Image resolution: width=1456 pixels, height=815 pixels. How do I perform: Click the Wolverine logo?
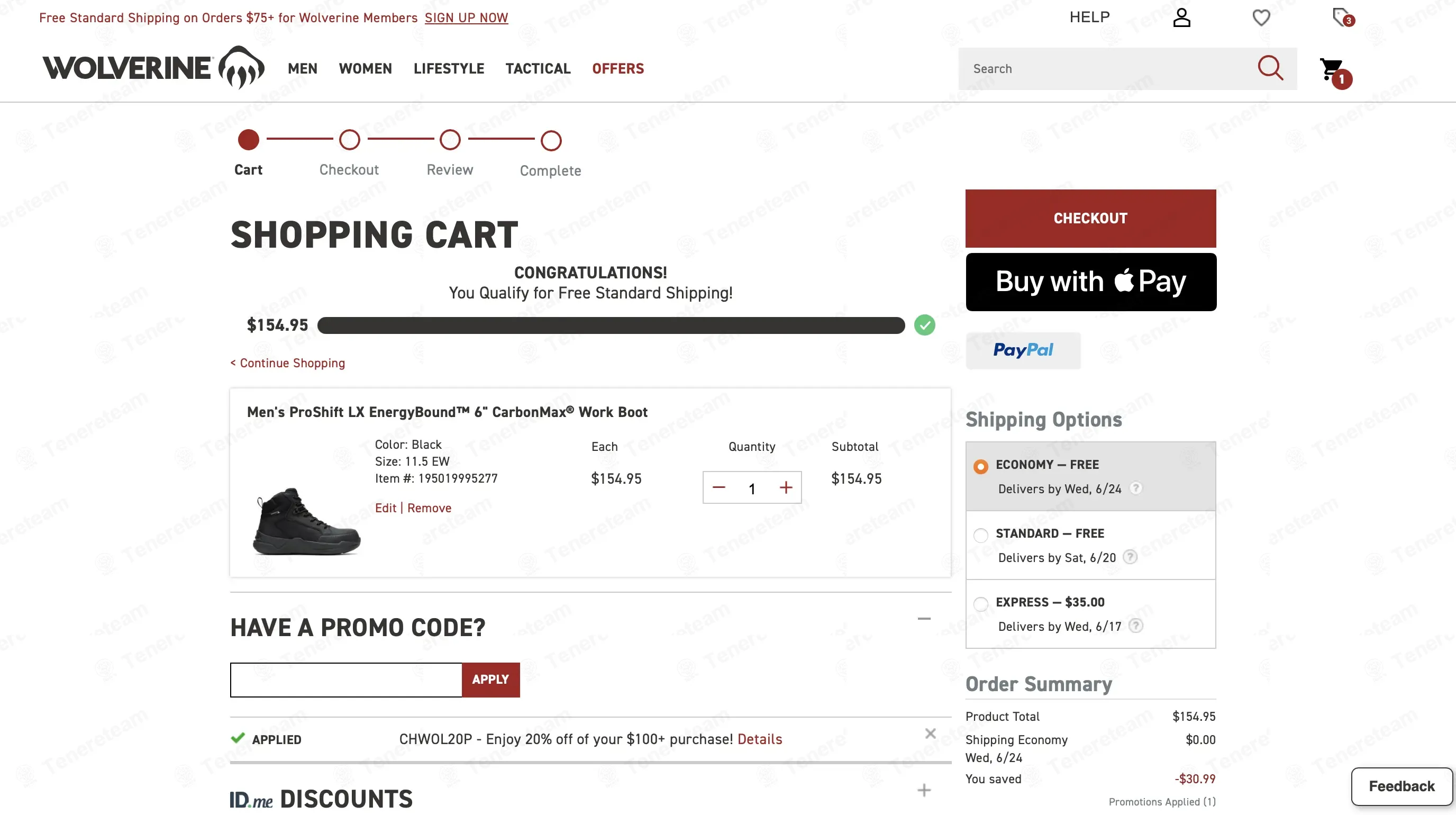click(153, 67)
